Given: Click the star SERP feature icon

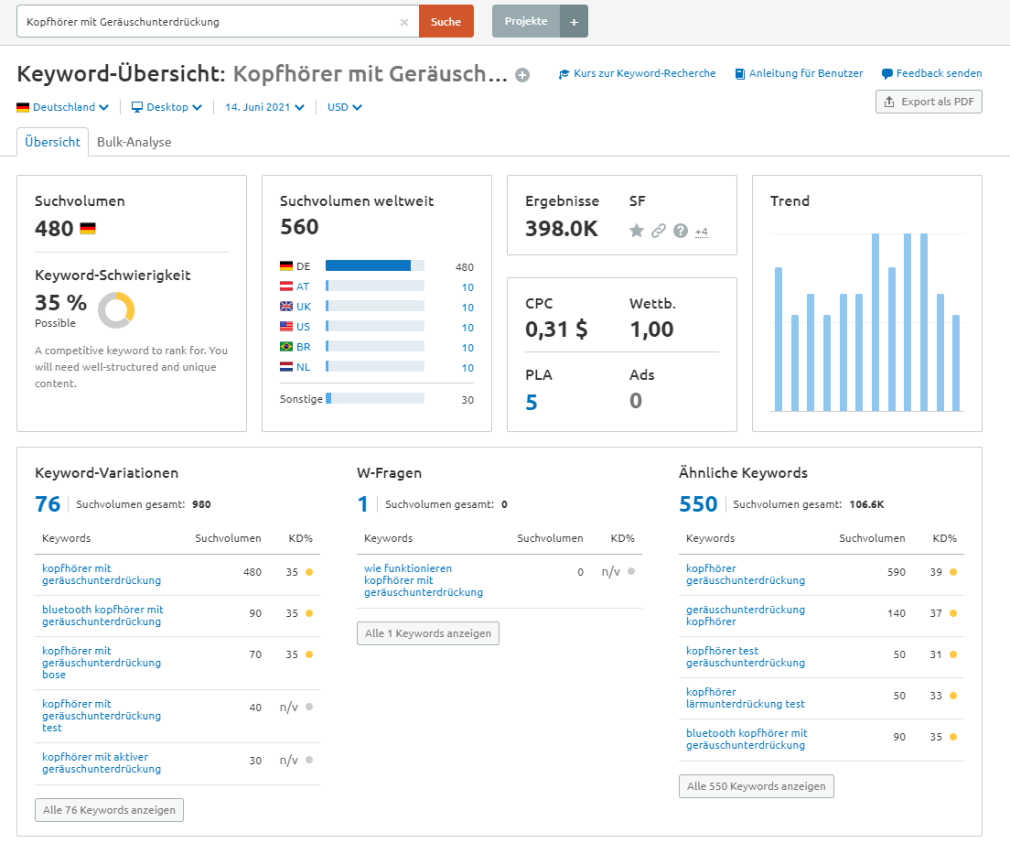Looking at the screenshot, I should click(636, 231).
